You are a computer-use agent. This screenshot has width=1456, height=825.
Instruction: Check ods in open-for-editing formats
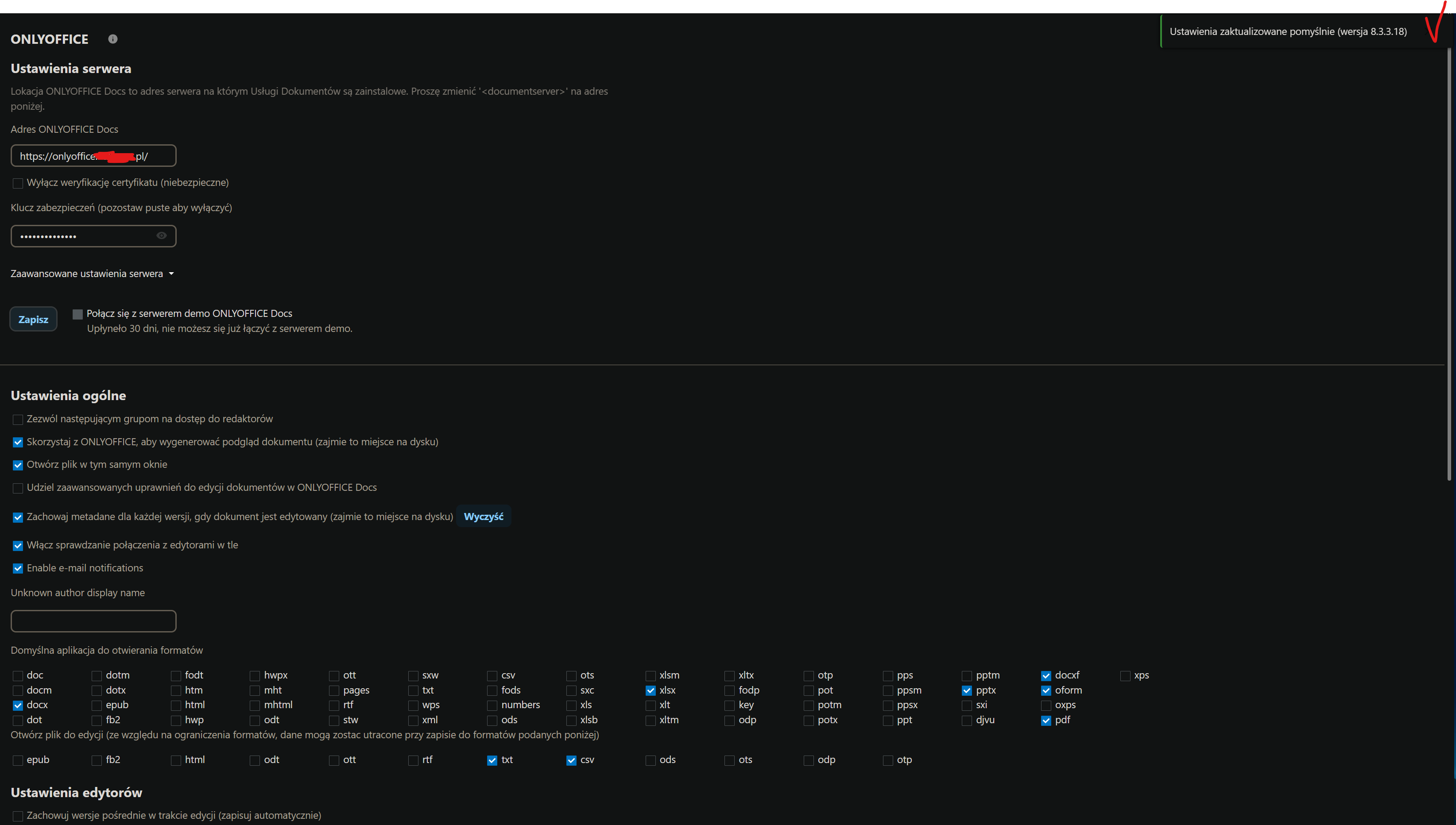651,760
